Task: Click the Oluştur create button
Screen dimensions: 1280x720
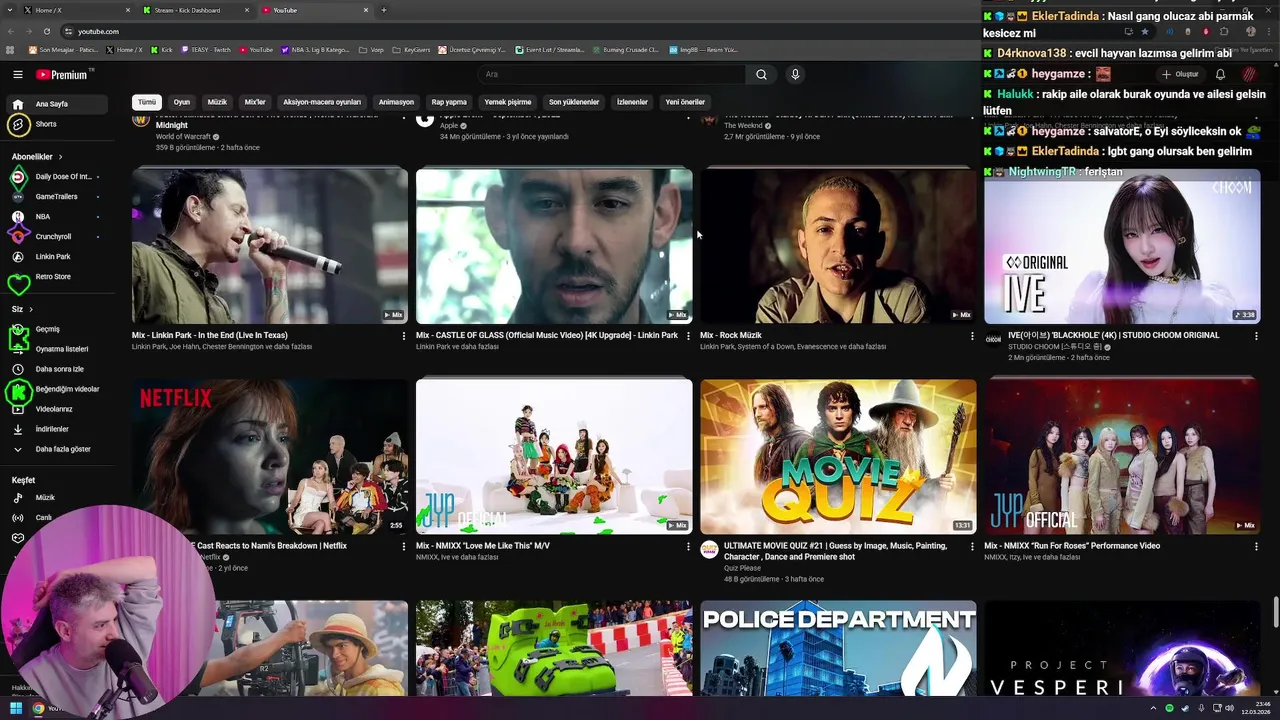Action: (x=1180, y=74)
